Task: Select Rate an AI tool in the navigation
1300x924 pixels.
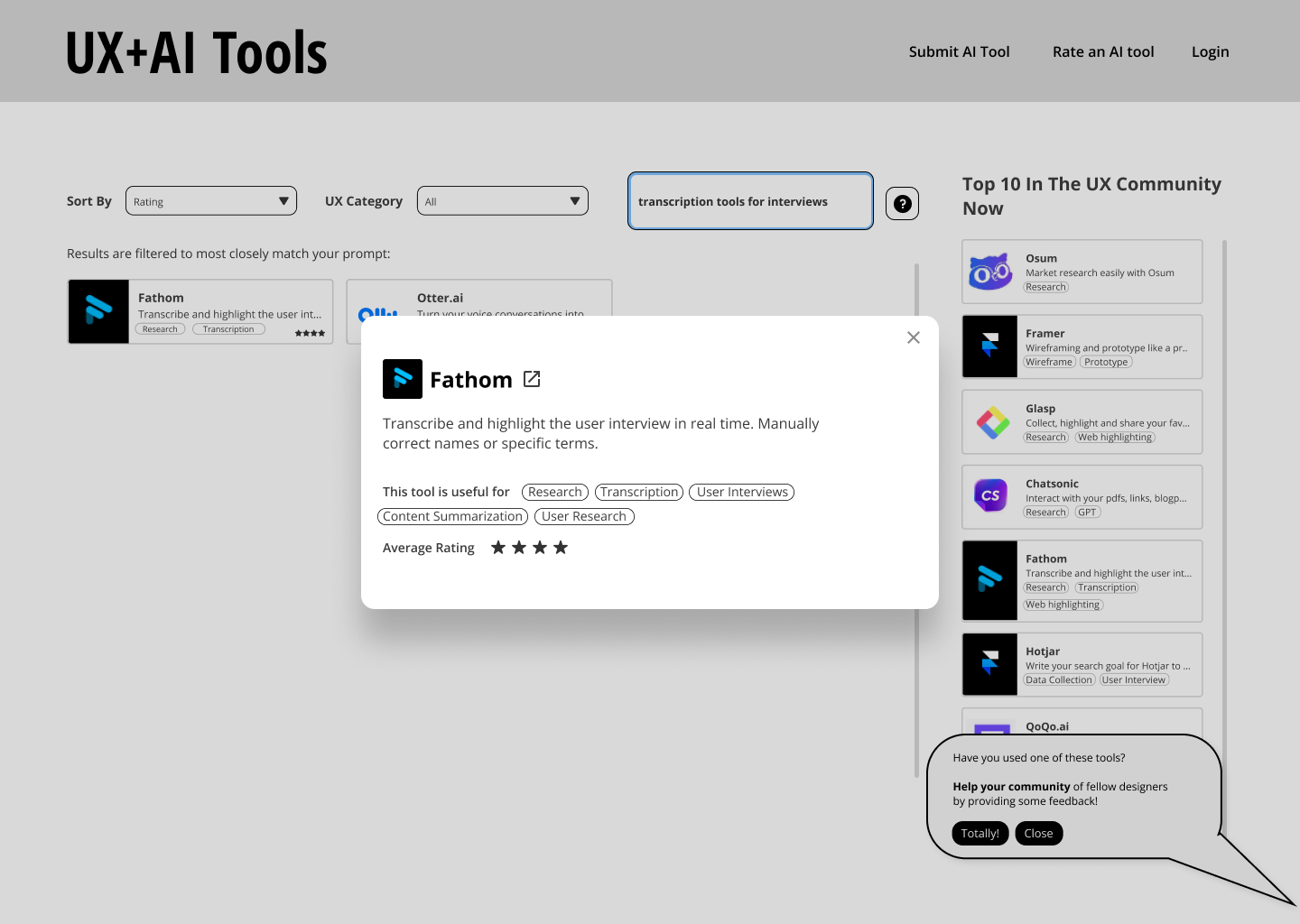Action: [x=1103, y=51]
